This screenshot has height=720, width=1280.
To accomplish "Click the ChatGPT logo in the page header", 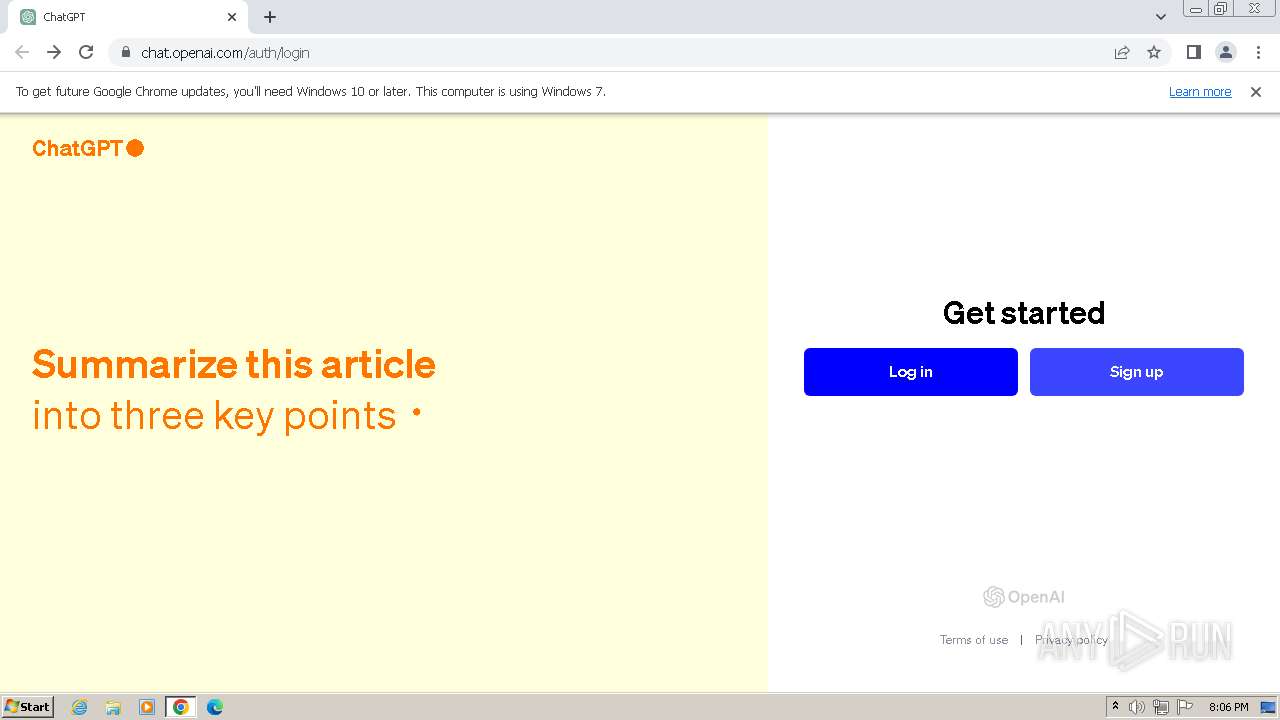I will point(88,148).
